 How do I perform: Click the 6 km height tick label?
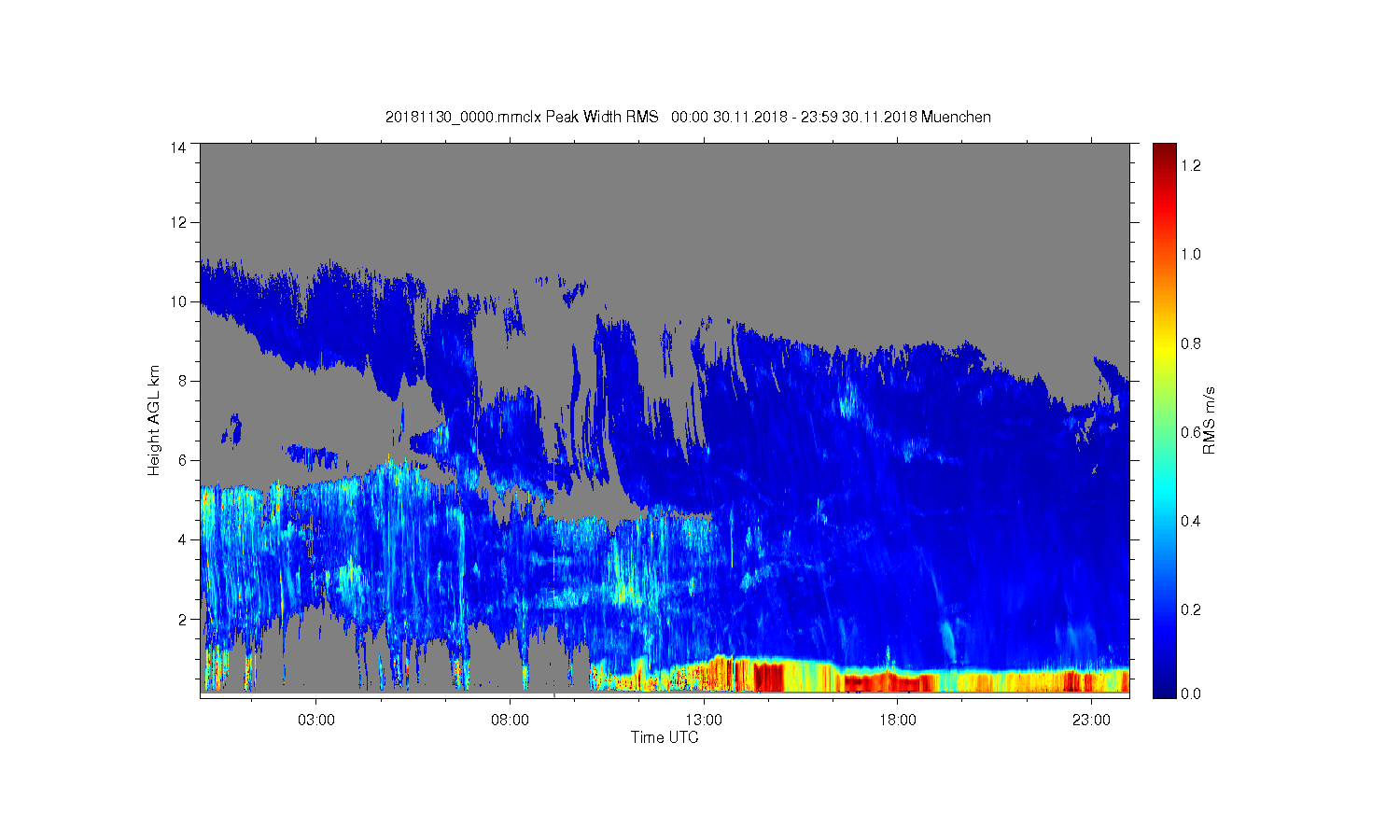[183, 460]
